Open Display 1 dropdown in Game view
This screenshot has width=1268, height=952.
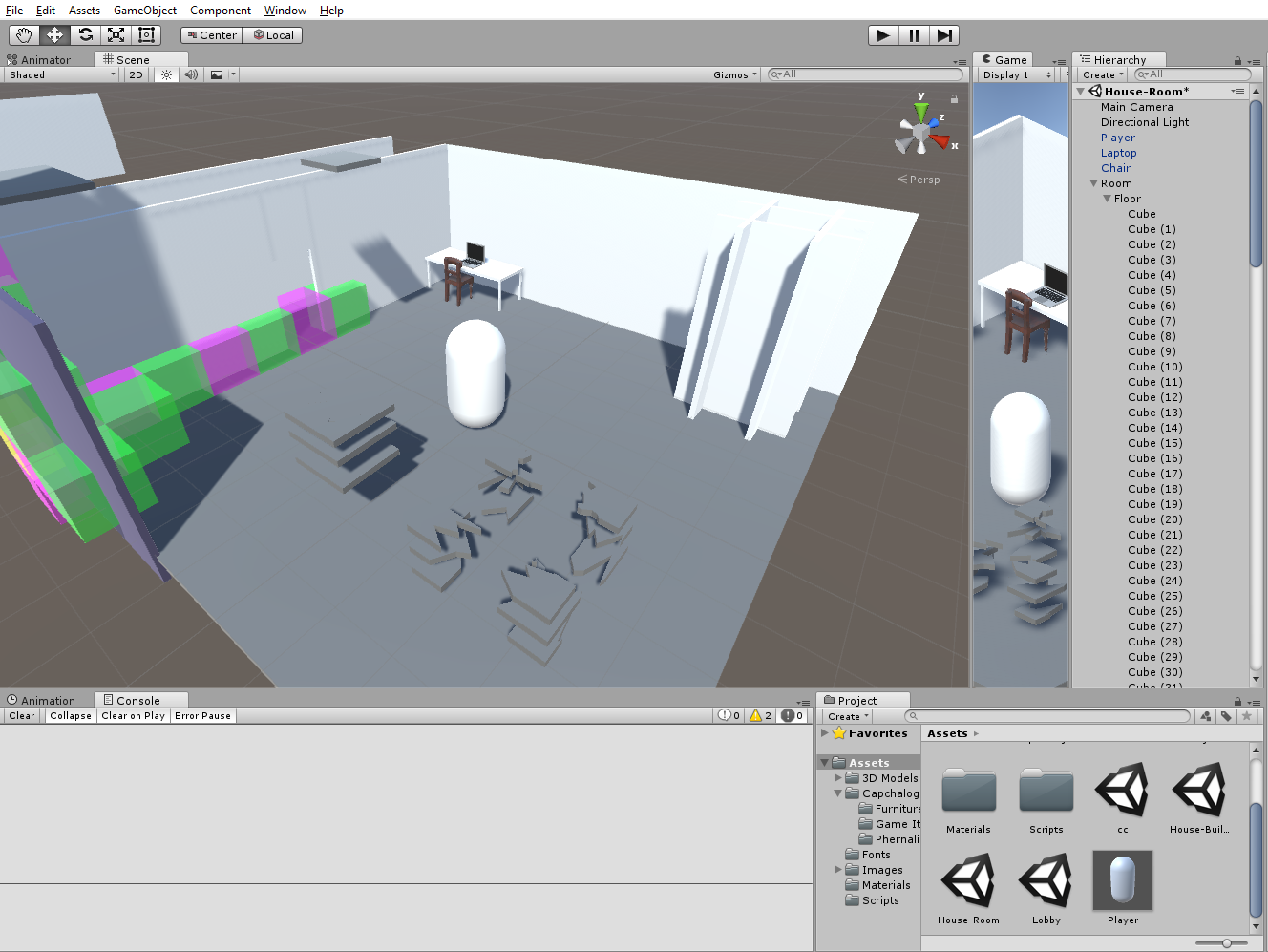(x=1017, y=74)
